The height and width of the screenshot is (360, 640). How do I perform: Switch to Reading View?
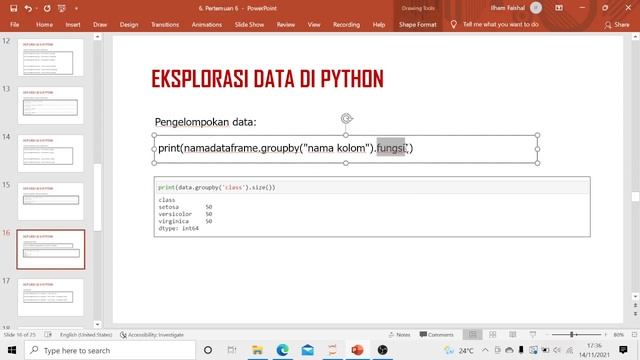tap(513, 335)
